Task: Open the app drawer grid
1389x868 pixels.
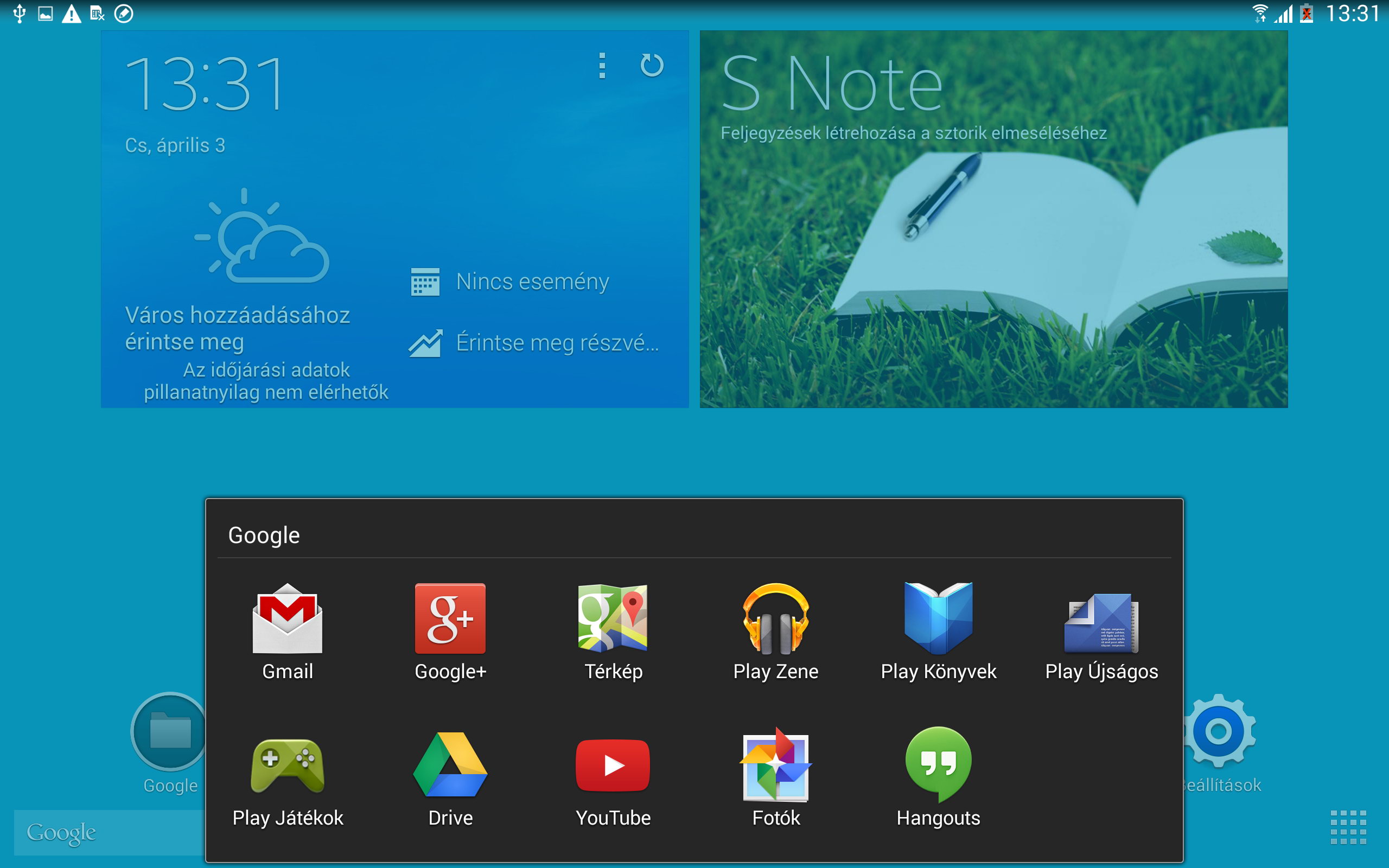Action: (1348, 827)
